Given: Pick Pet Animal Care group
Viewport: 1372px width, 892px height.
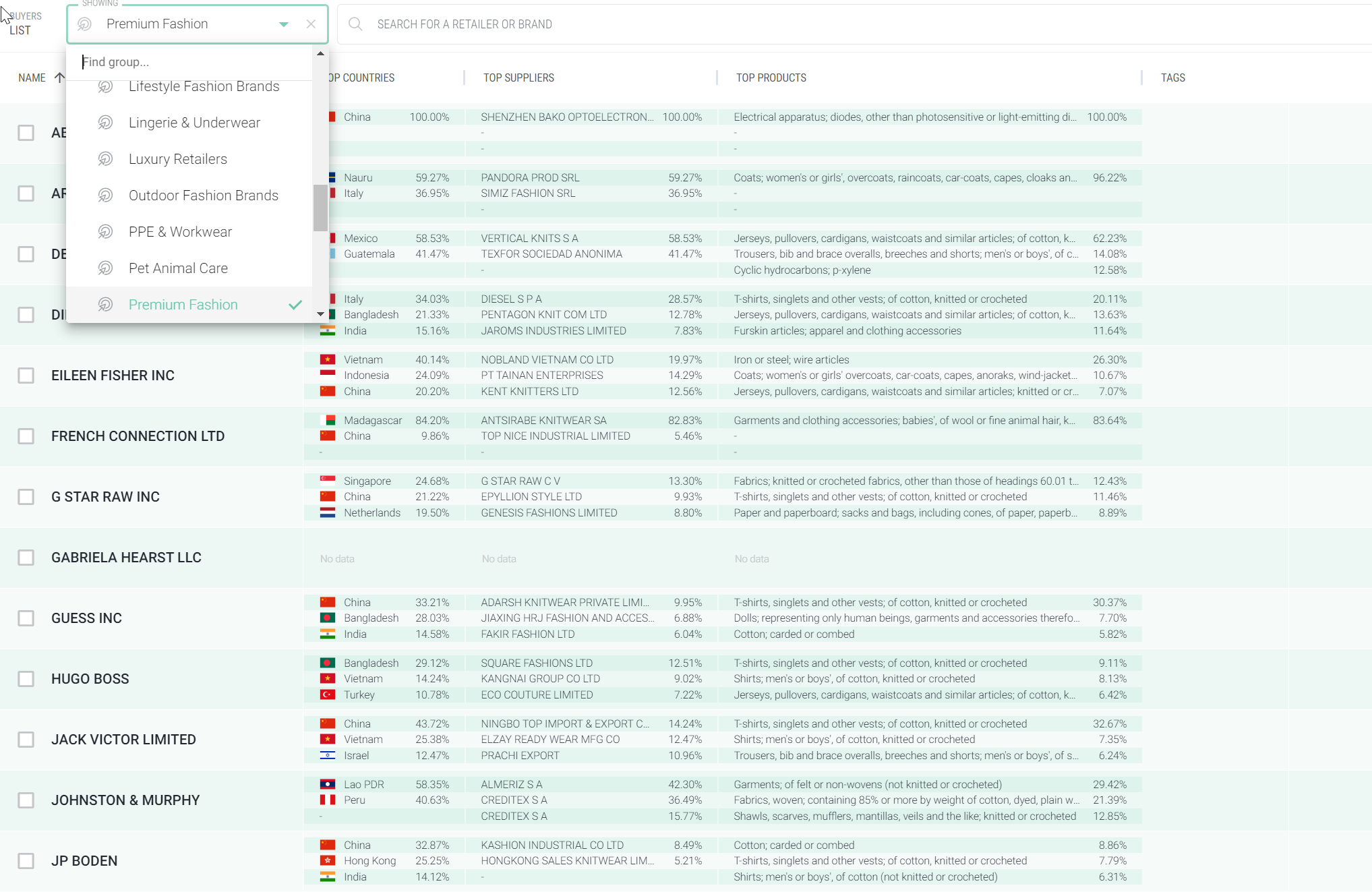Looking at the screenshot, I should (189, 268).
